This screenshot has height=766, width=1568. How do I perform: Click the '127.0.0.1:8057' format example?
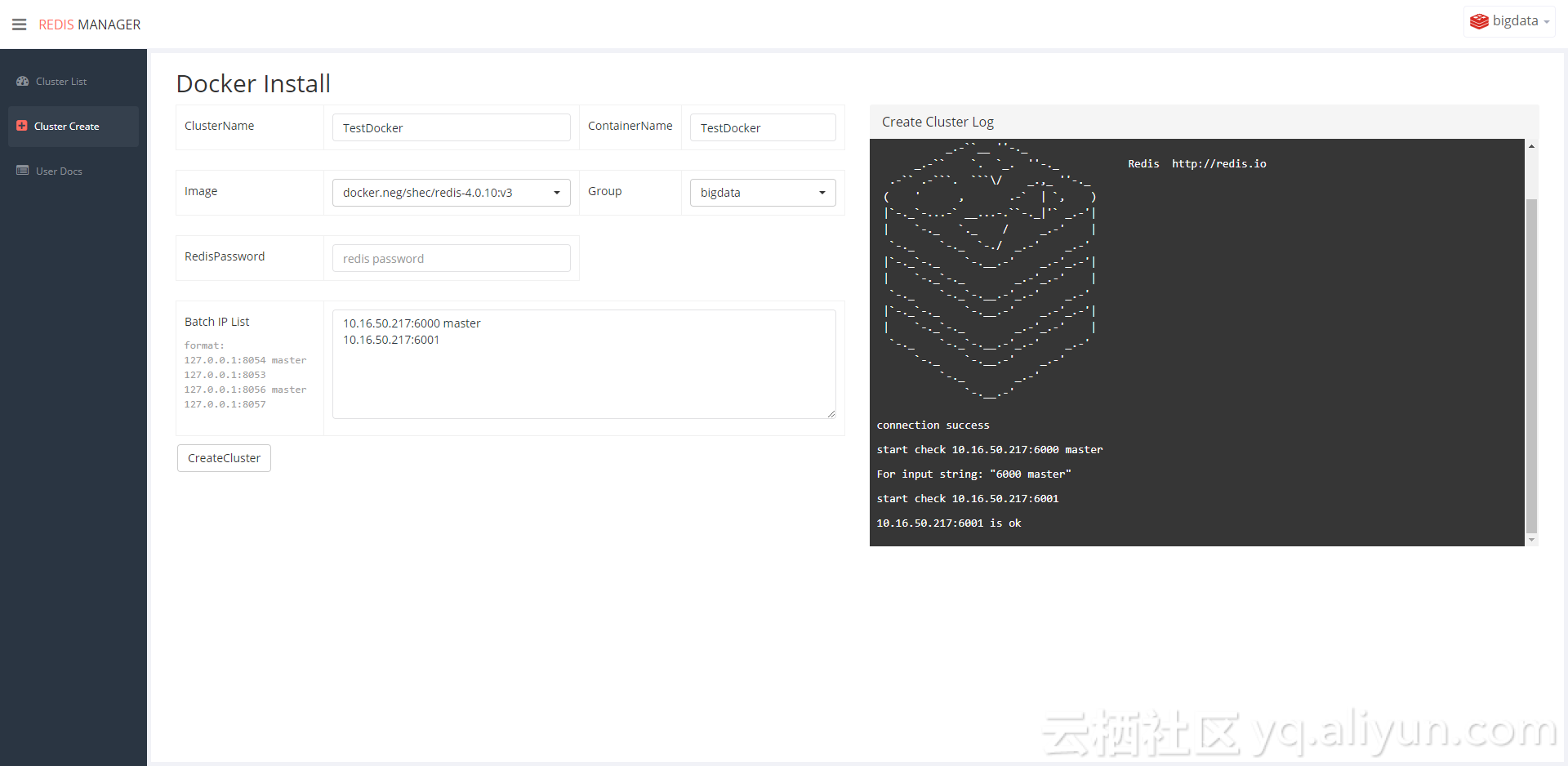[225, 404]
